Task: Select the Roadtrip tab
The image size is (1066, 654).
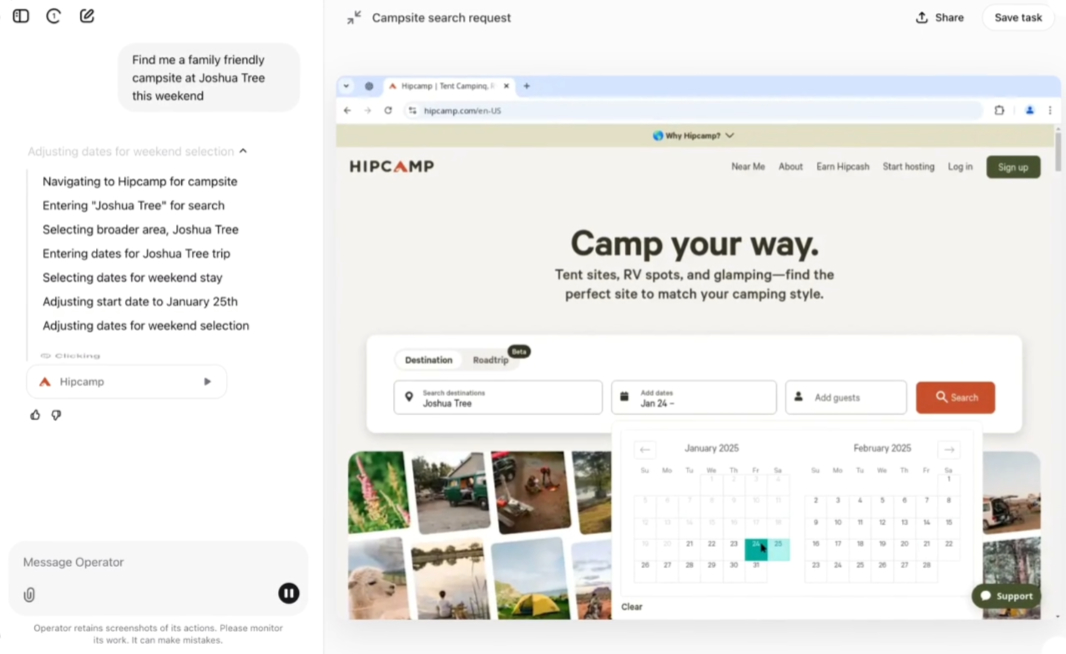Action: (x=490, y=360)
